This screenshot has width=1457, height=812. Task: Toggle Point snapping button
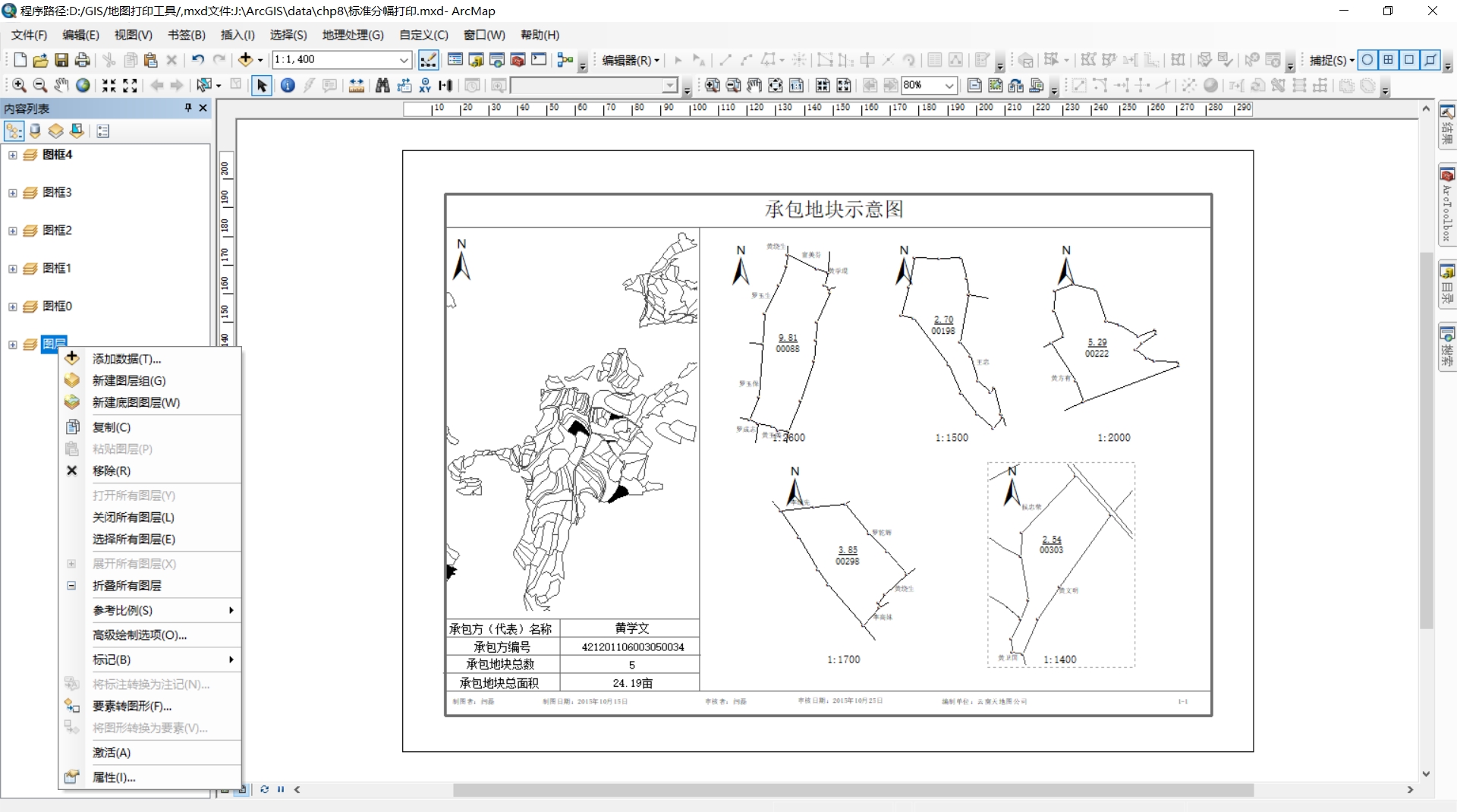coord(1367,60)
